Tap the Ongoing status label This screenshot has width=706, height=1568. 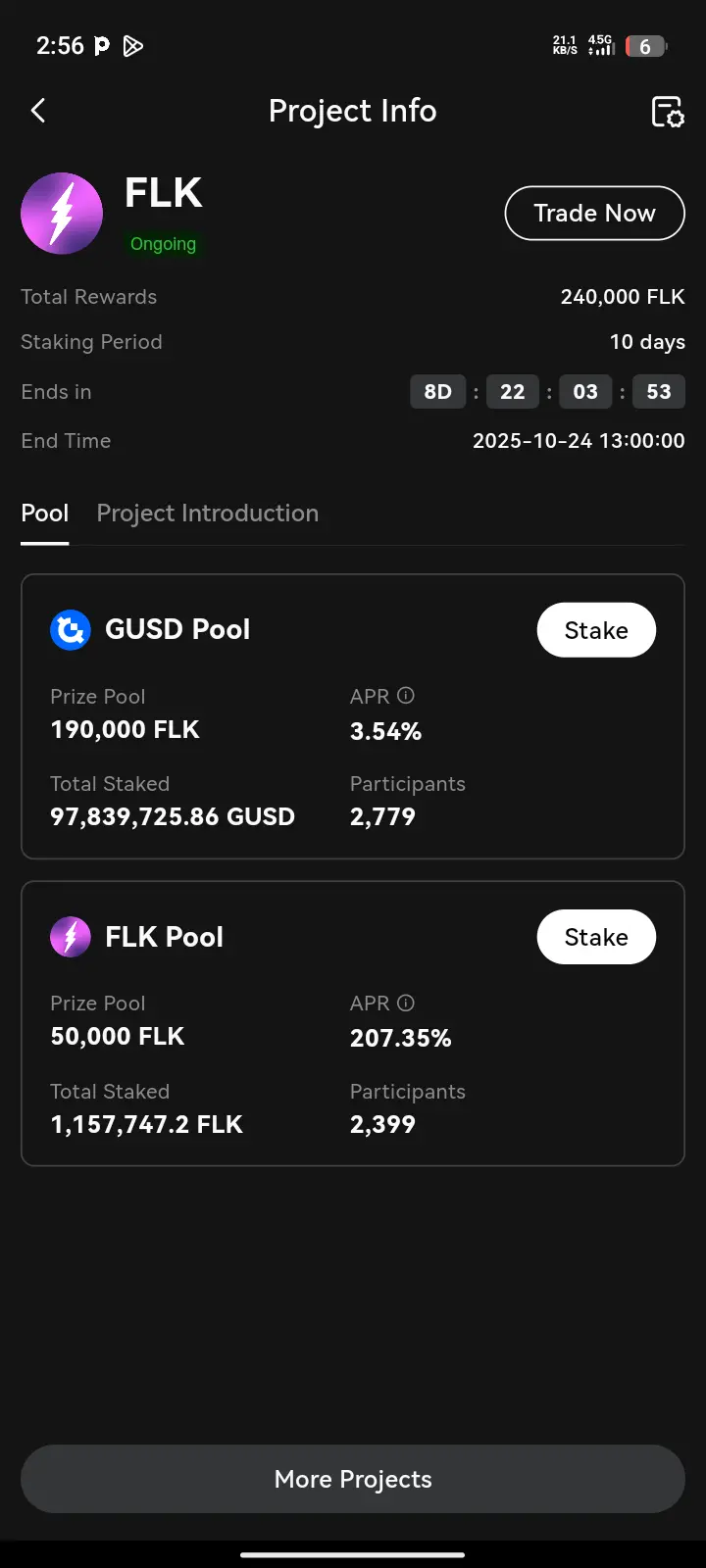[163, 244]
